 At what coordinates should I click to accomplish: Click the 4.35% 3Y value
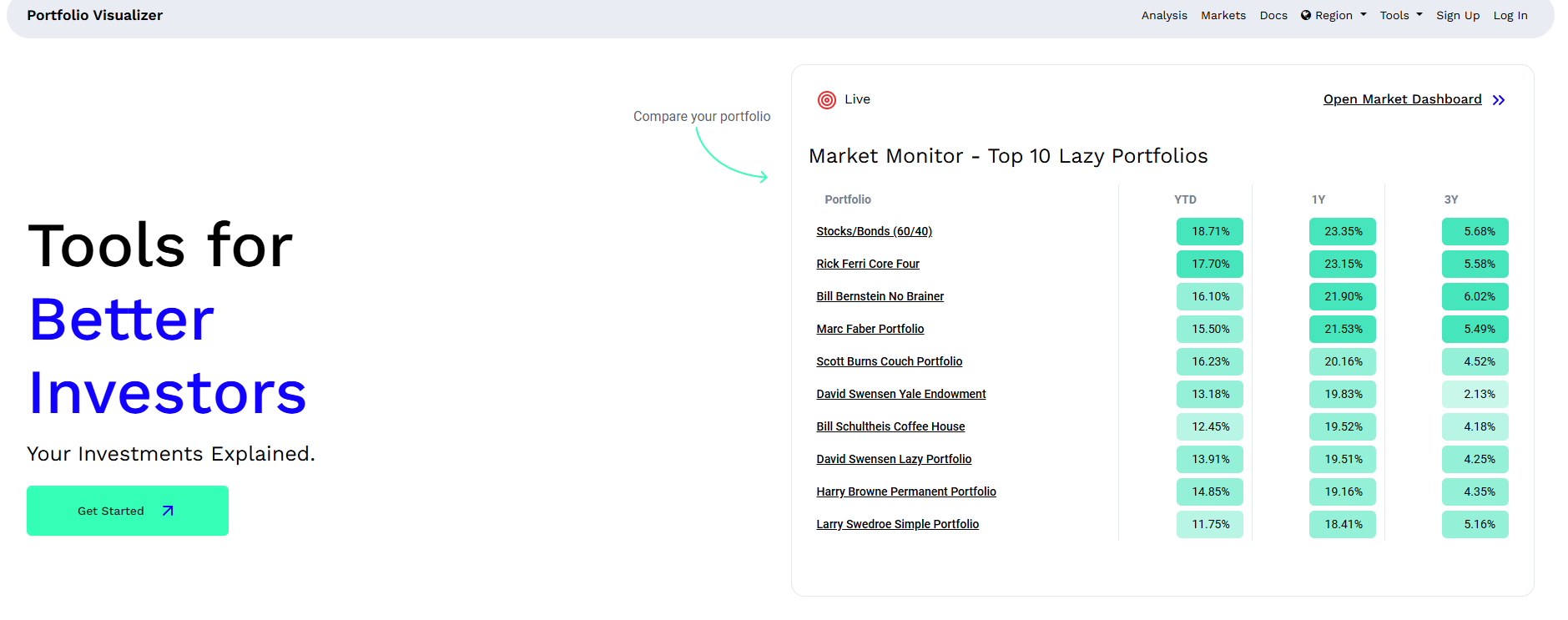coord(1475,491)
